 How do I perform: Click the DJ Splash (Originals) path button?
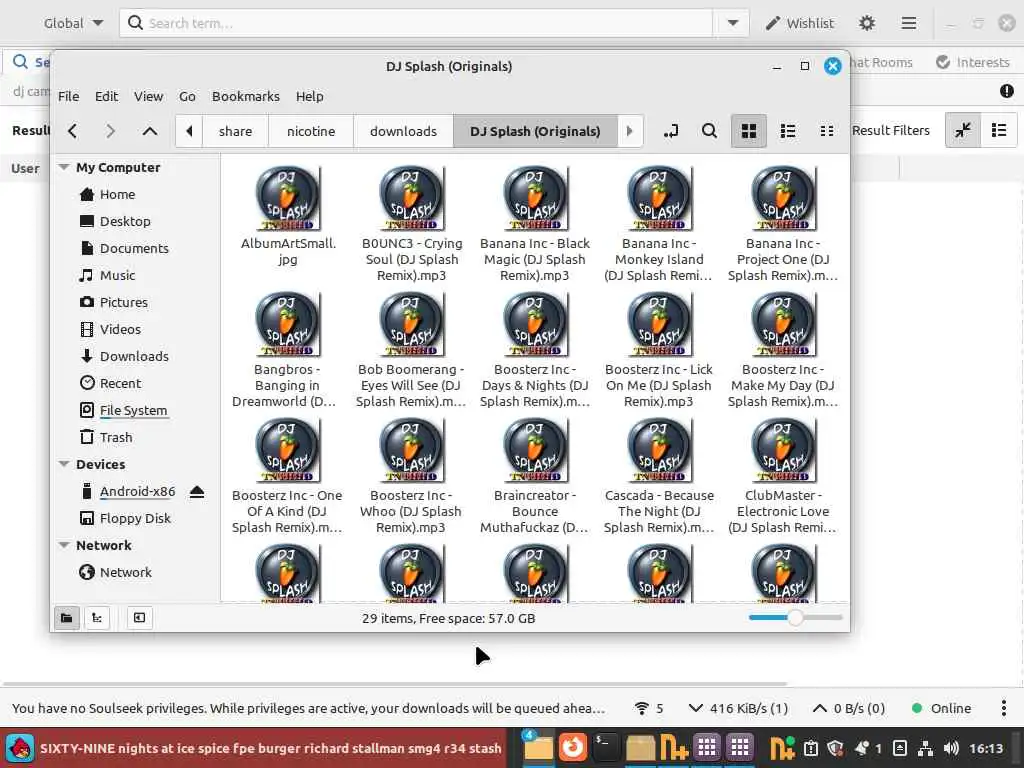[535, 131]
